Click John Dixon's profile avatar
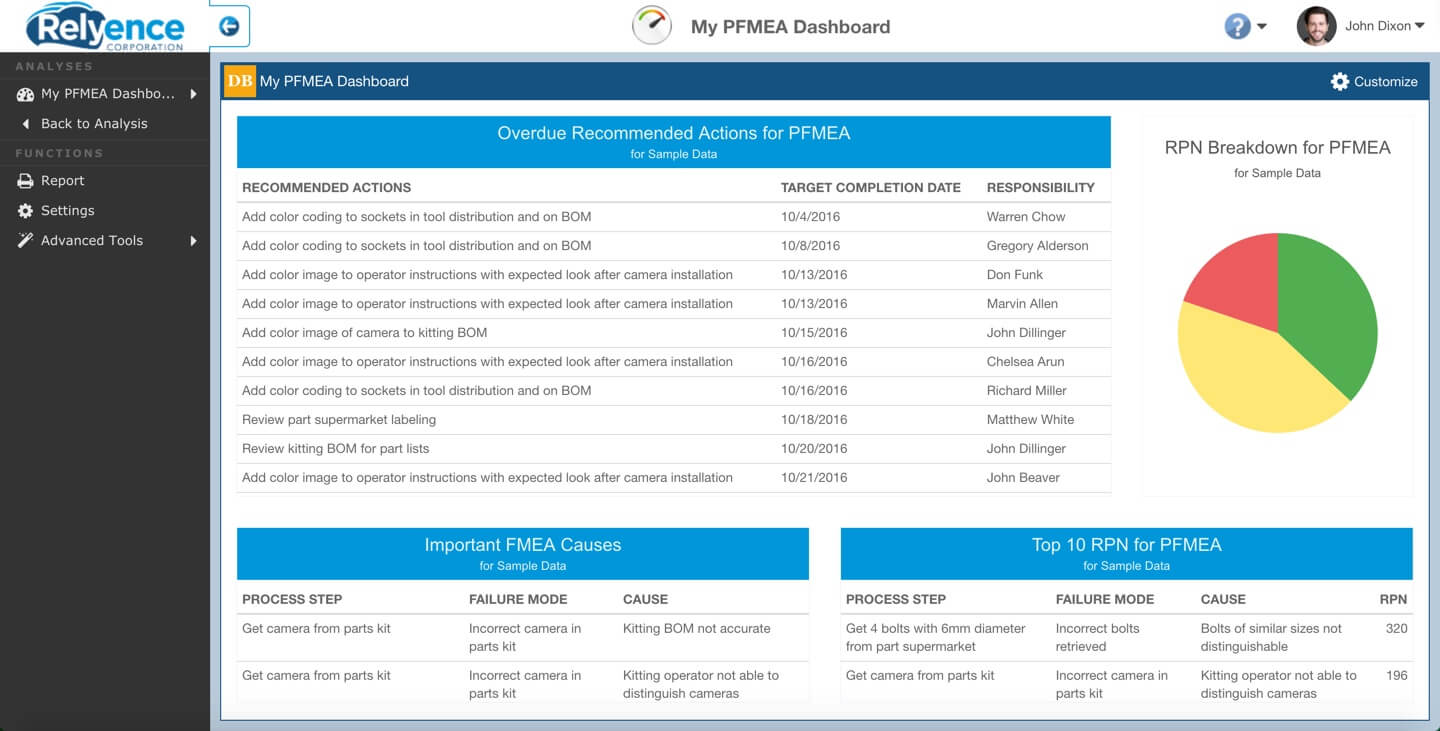This screenshot has height=731, width=1440. [x=1316, y=25]
